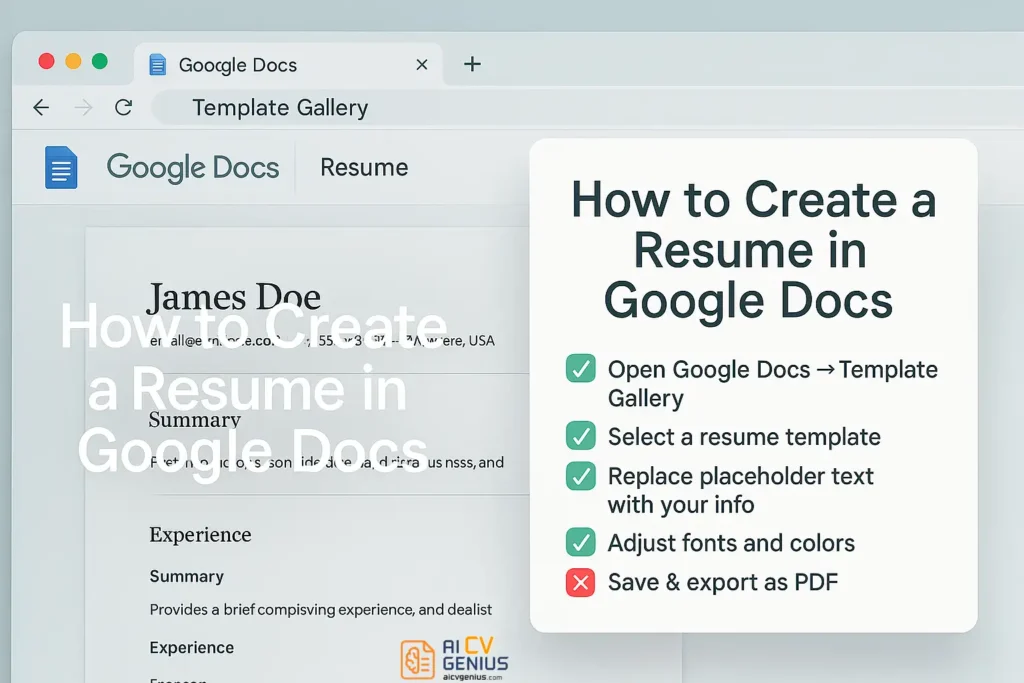This screenshot has height=683, width=1024.
Task: Open a new tab with the plus icon
Action: pos(472,64)
